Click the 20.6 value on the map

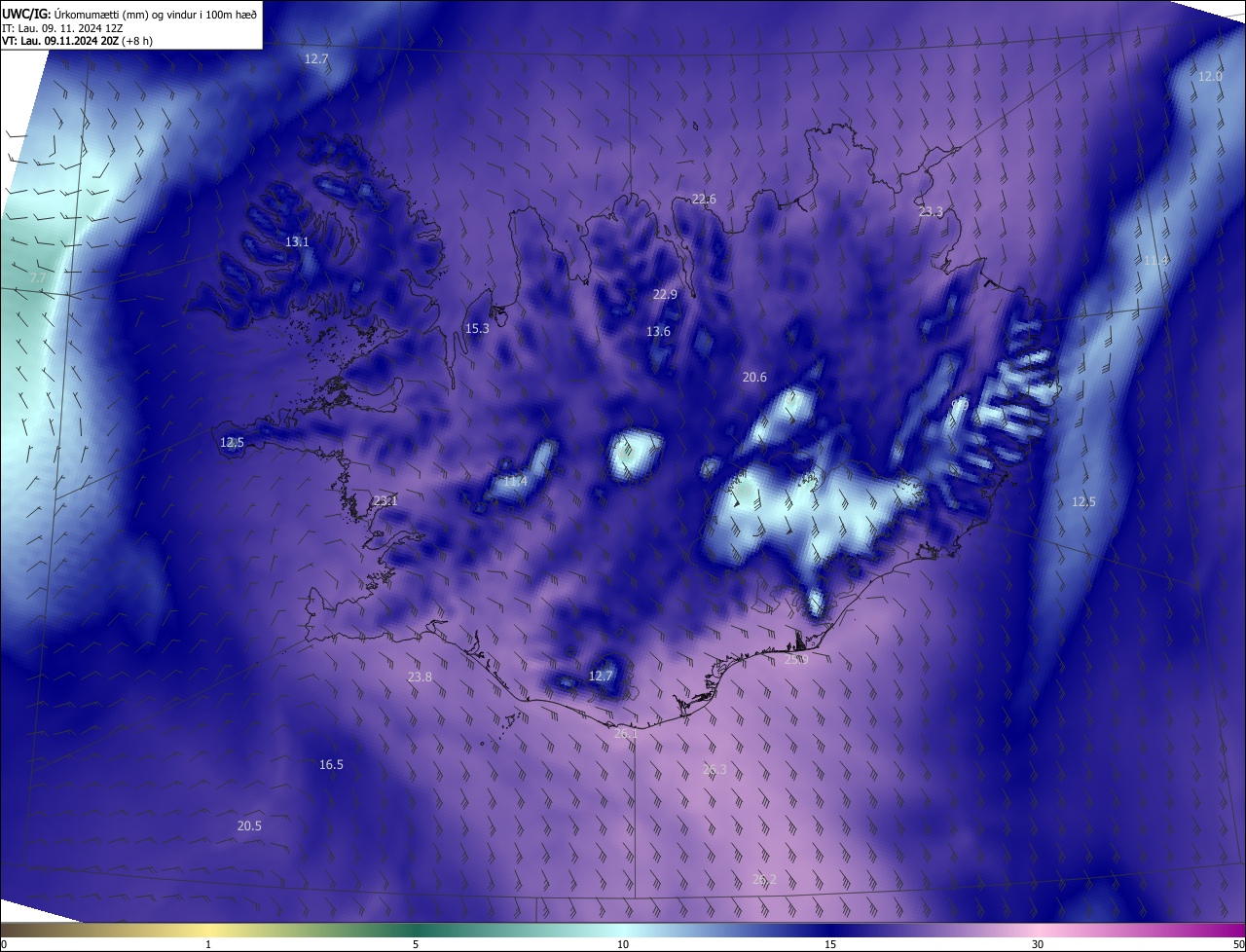click(754, 377)
